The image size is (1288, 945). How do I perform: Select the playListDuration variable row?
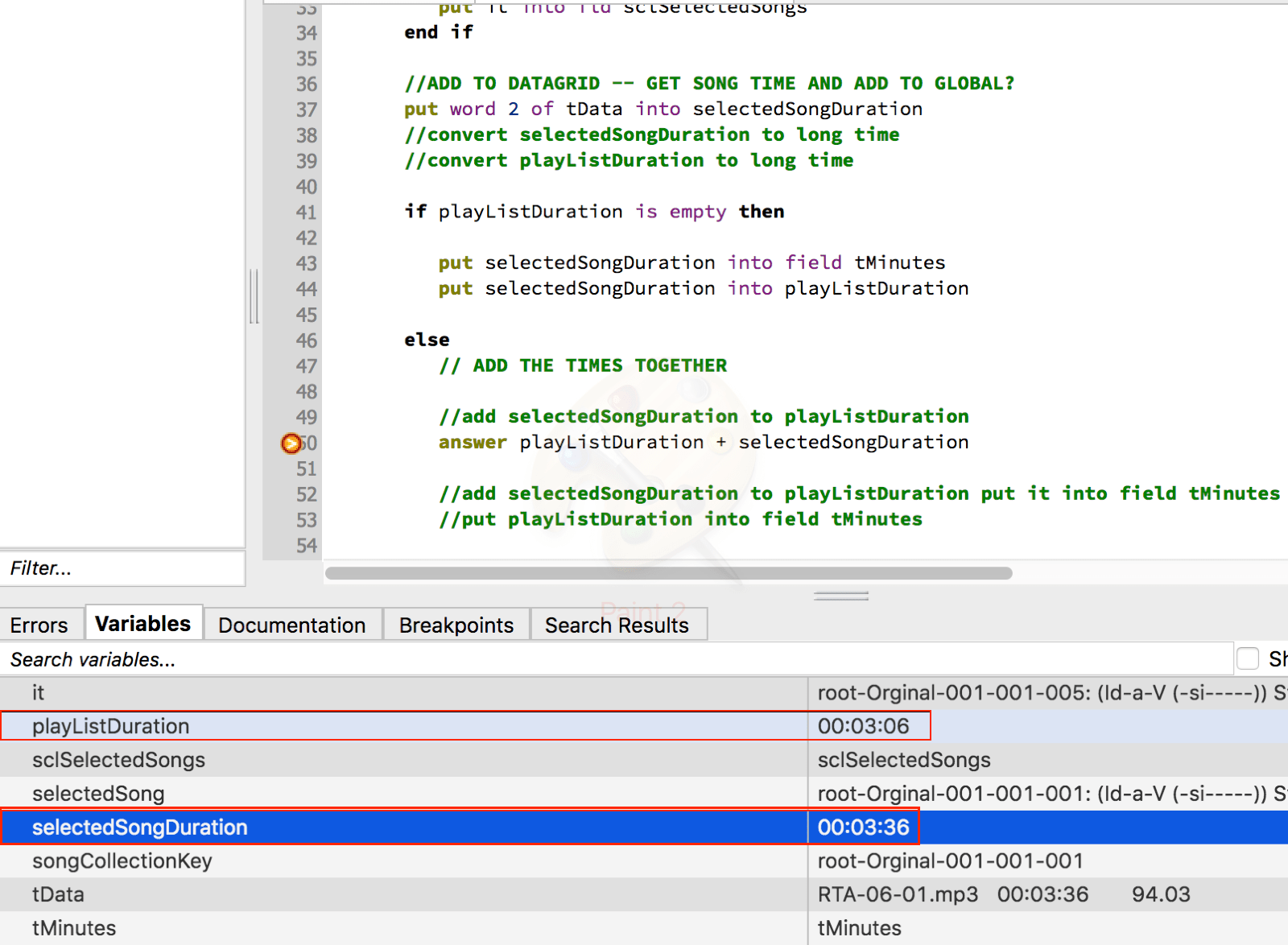pyautogui.click(x=111, y=726)
